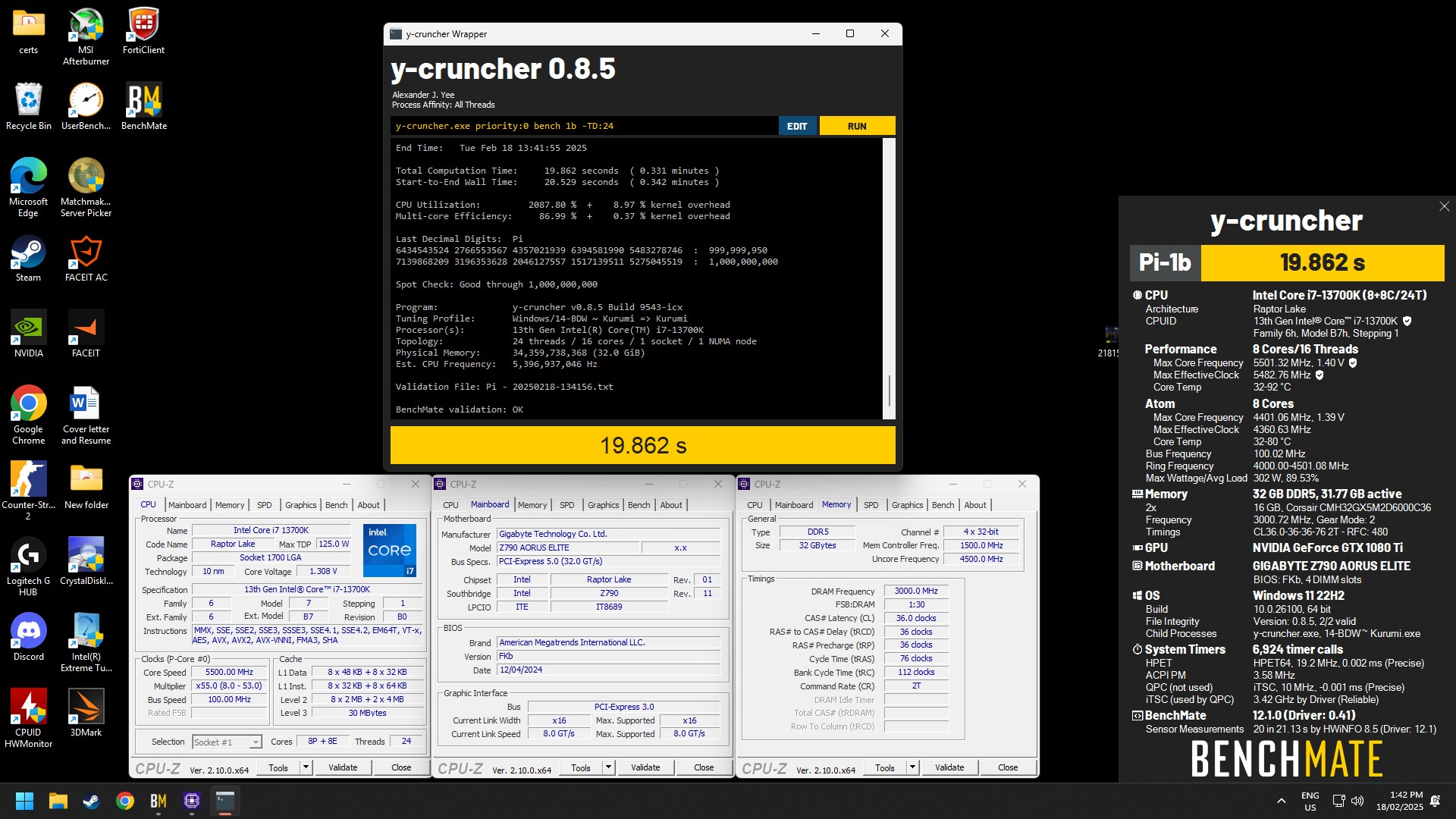The width and height of the screenshot is (1456, 819).
Task: Click the yellow RUN button
Action: [x=857, y=126]
